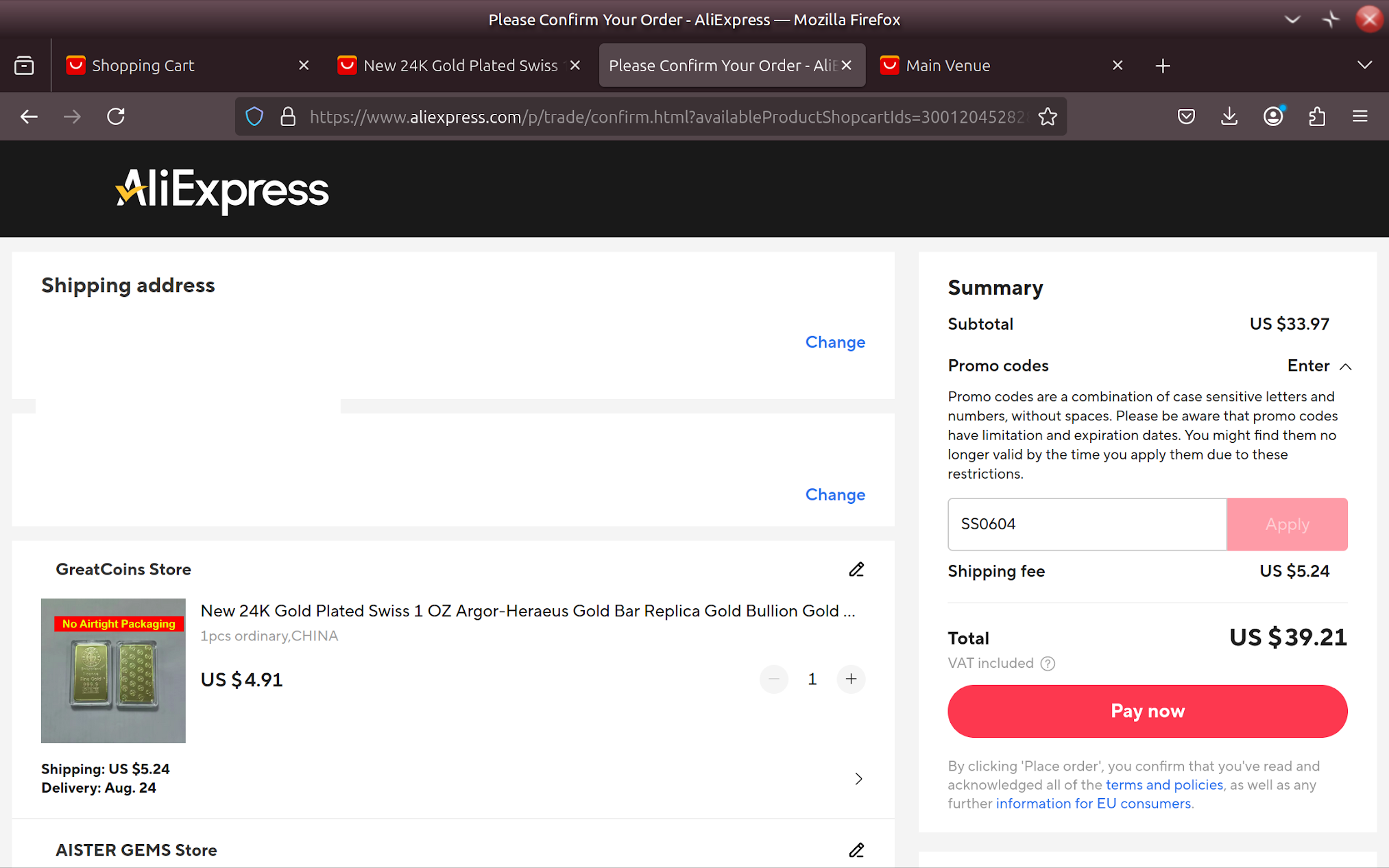Click the promo code input field
The height and width of the screenshot is (868, 1389).
tap(1087, 525)
